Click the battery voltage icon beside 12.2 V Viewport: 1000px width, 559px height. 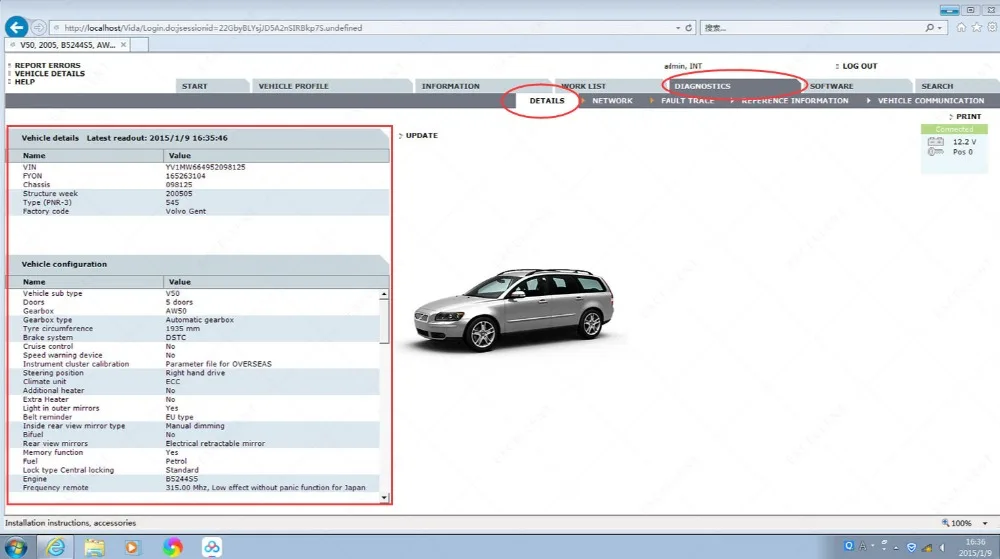(x=936, y=142)
